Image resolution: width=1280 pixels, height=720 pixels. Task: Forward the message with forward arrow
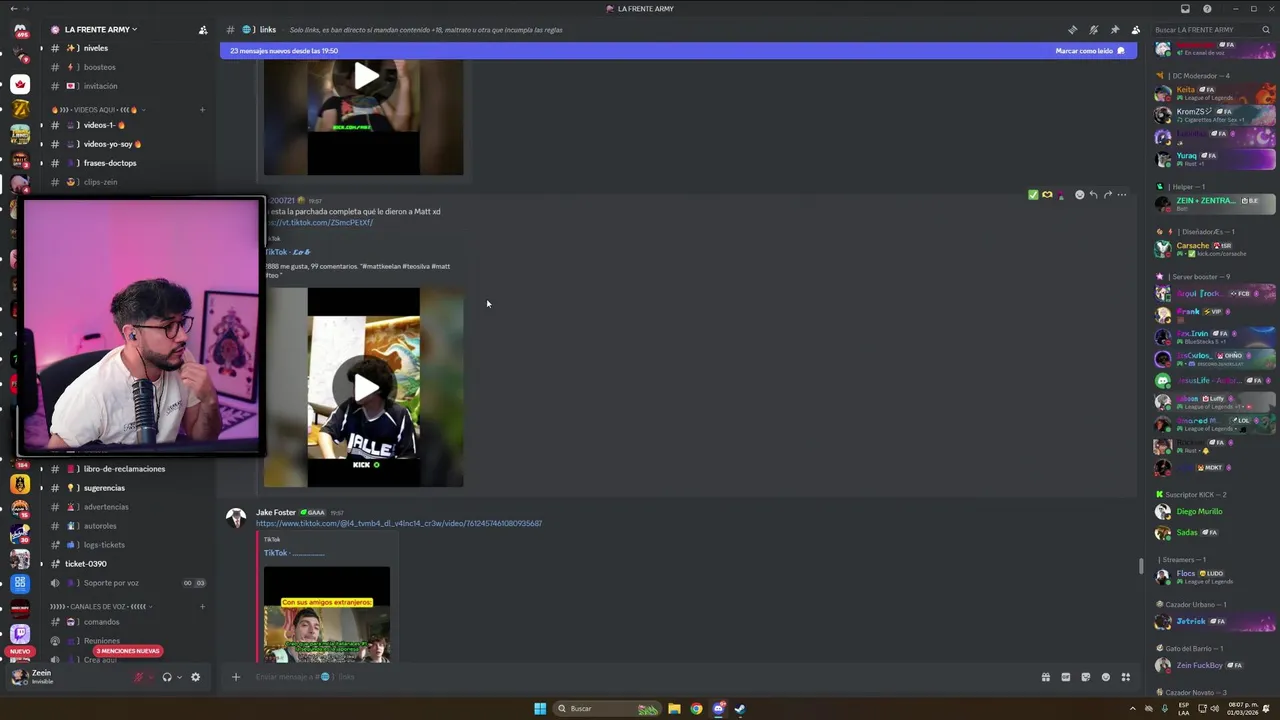coord(1107,195)
